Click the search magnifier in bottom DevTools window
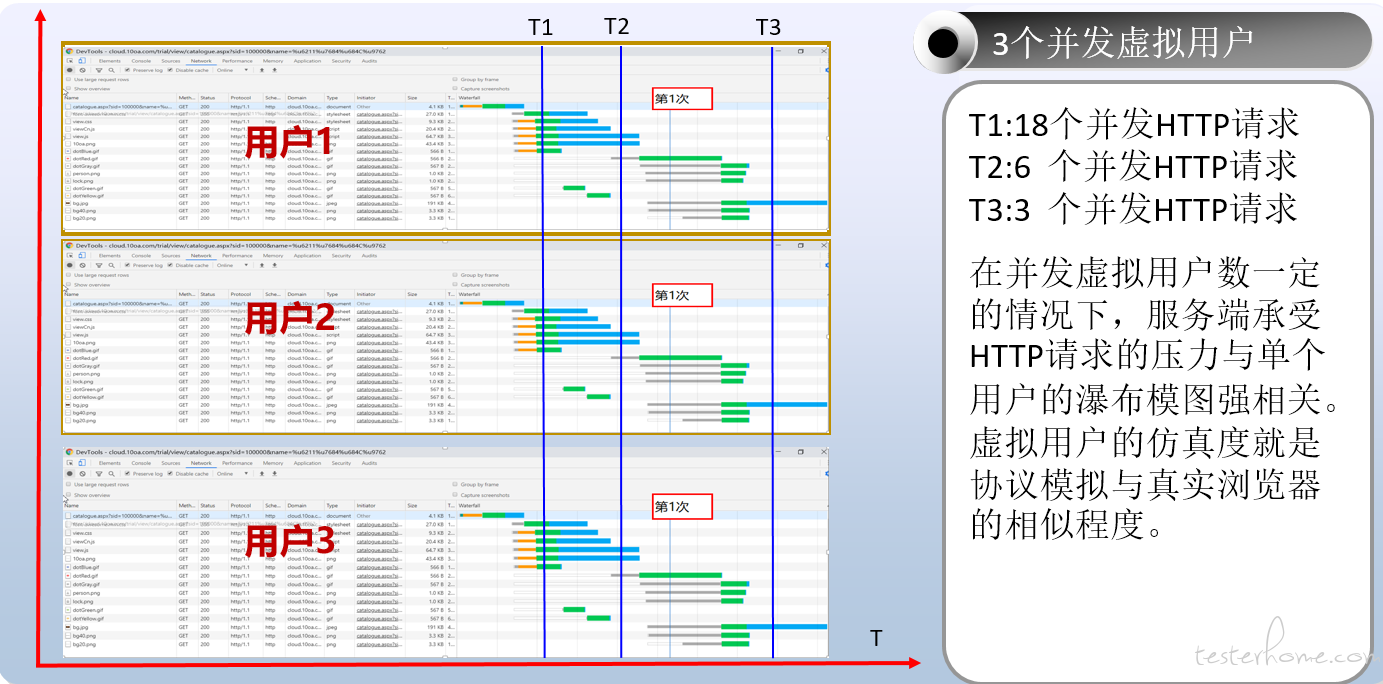 [112, 474]
